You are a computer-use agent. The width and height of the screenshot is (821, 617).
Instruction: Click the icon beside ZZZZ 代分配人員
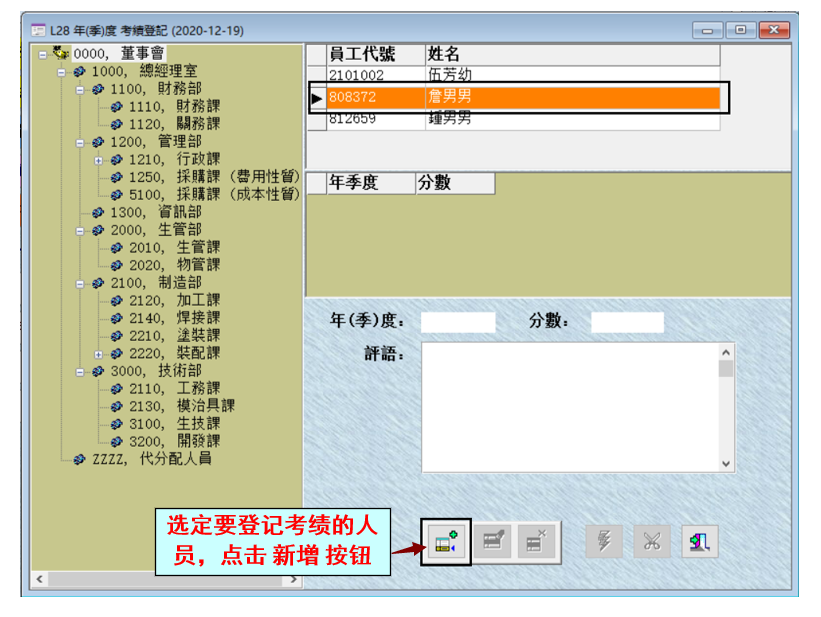coord(80,459)
